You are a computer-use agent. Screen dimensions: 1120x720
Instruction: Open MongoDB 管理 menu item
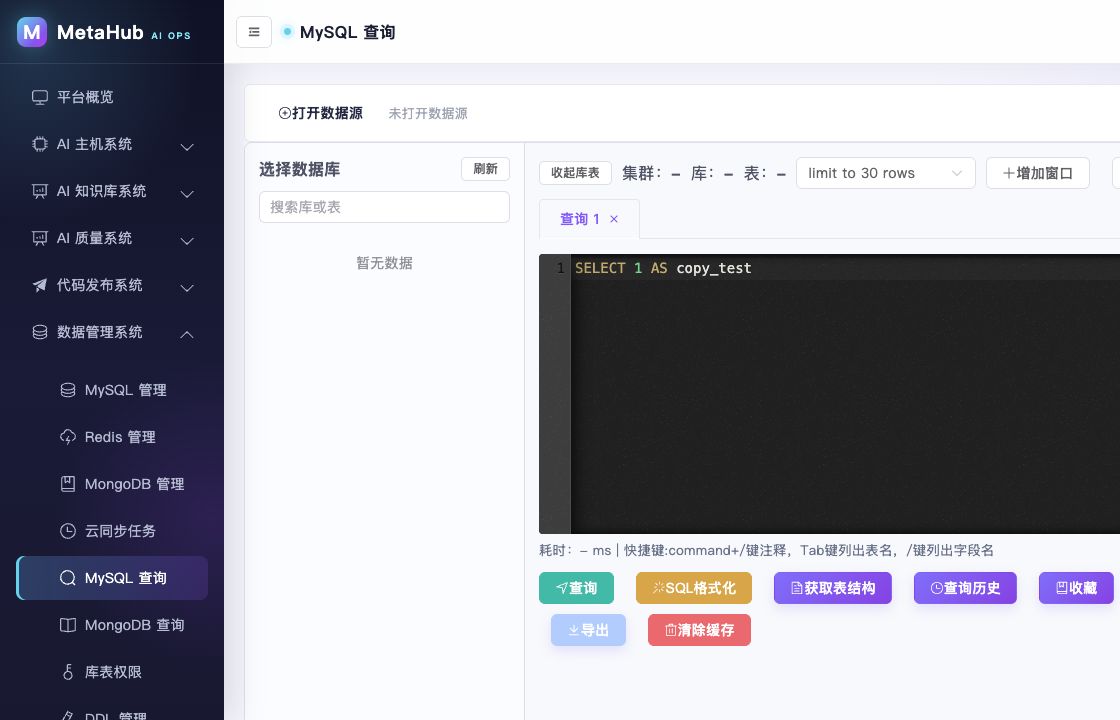[111, 484]
